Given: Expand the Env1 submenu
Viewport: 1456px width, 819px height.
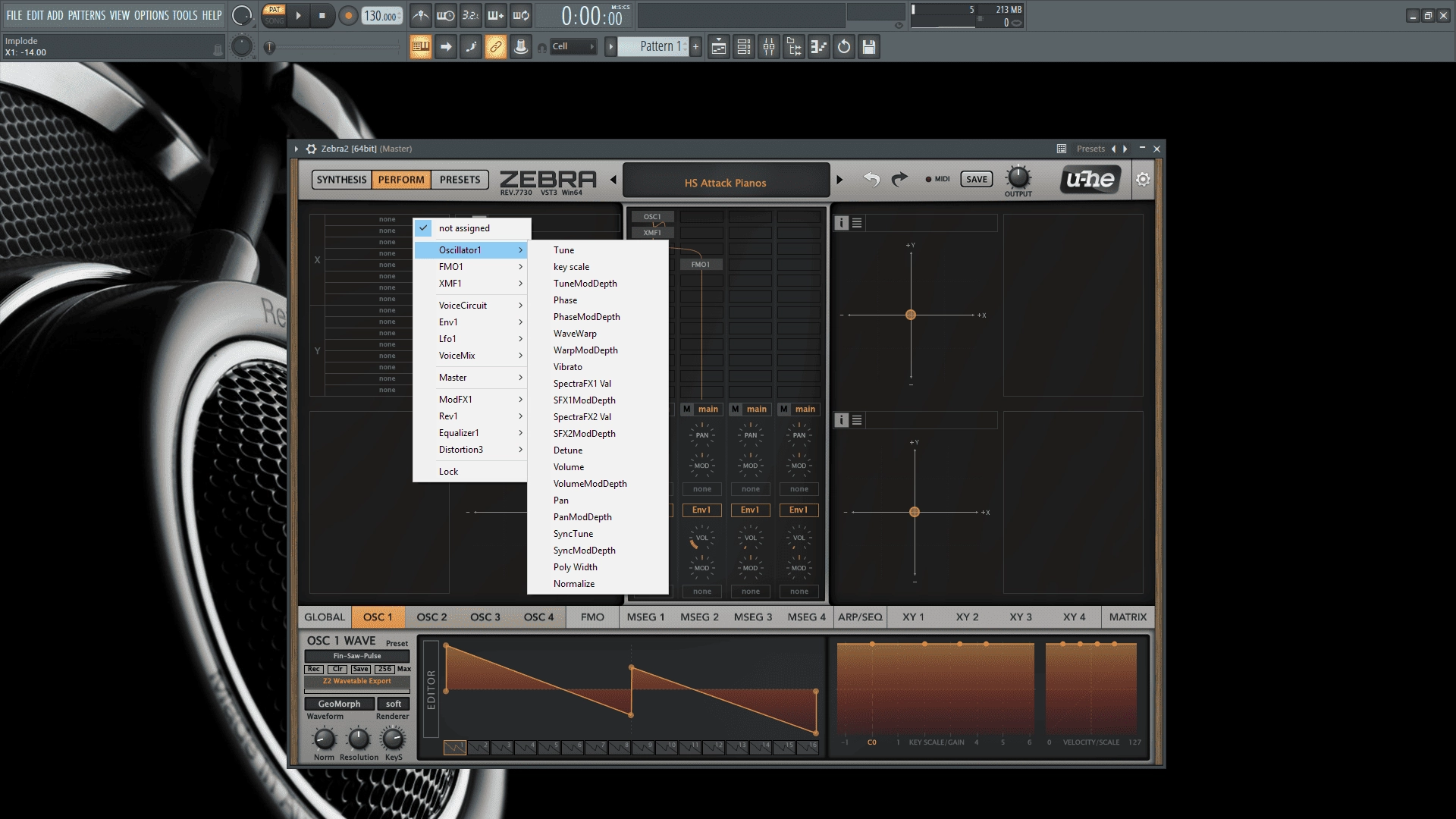Looking at the screenshot, I should pyautogui.click(x=471, y=322).
